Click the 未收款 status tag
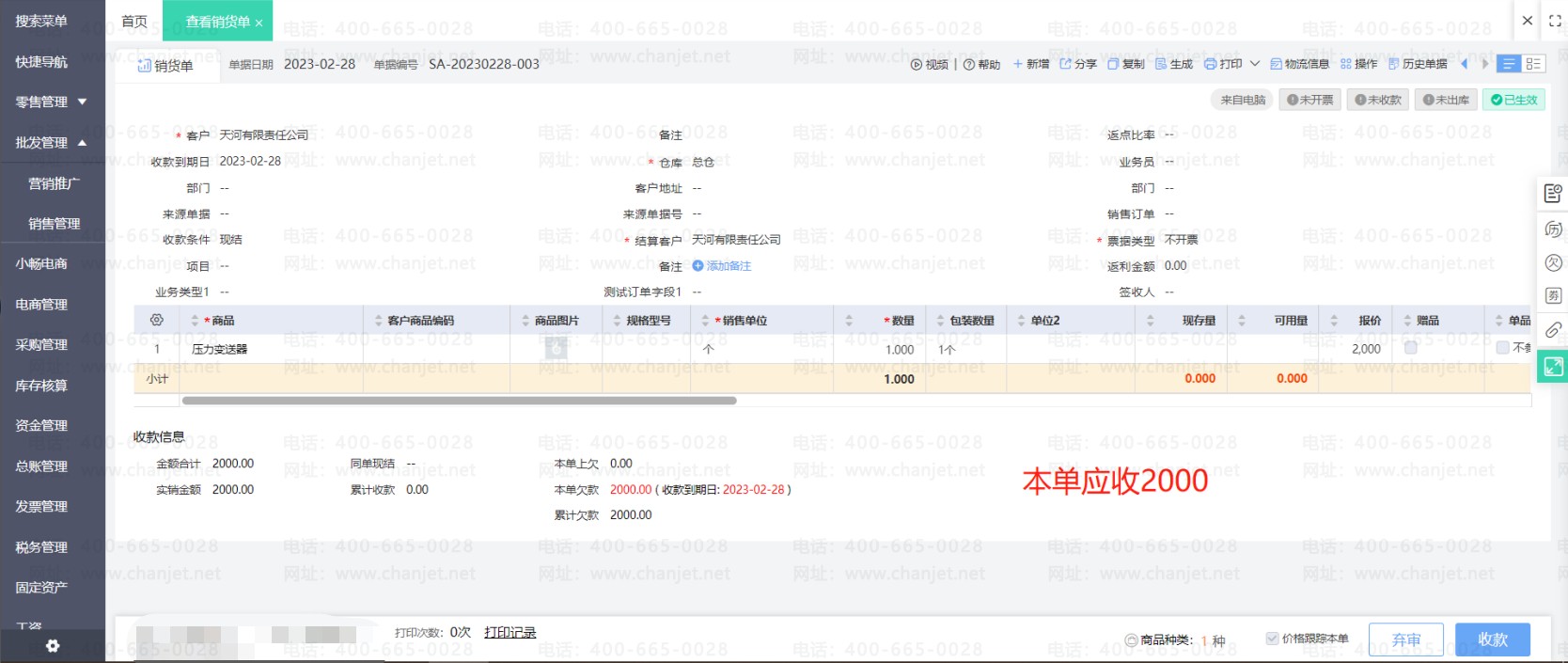The image size is (1568, 663). (1377, 100)
